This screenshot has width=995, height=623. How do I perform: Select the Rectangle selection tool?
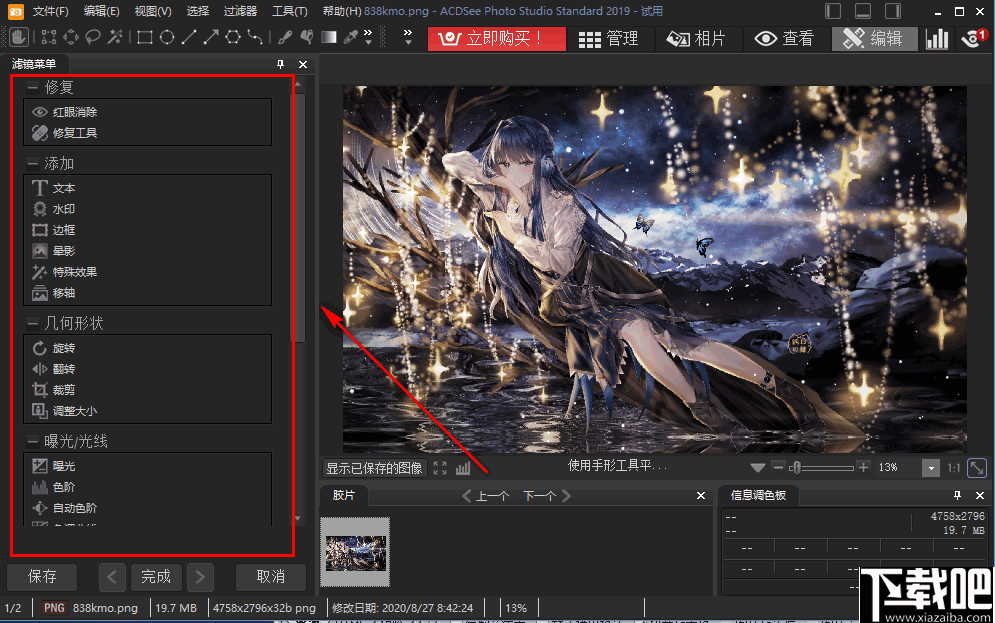(143, 38)
